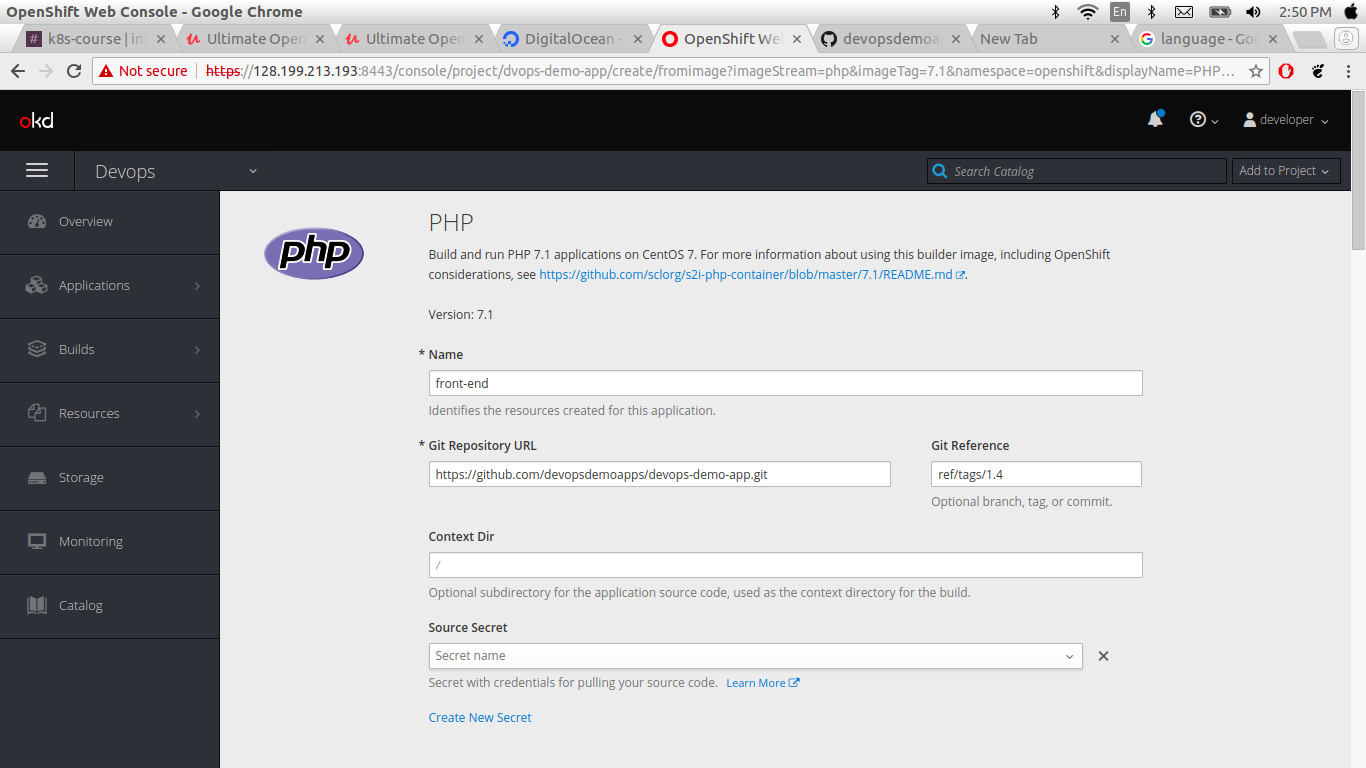
Task: Switch to the k8s-course tab
Action: pos(97,39)
